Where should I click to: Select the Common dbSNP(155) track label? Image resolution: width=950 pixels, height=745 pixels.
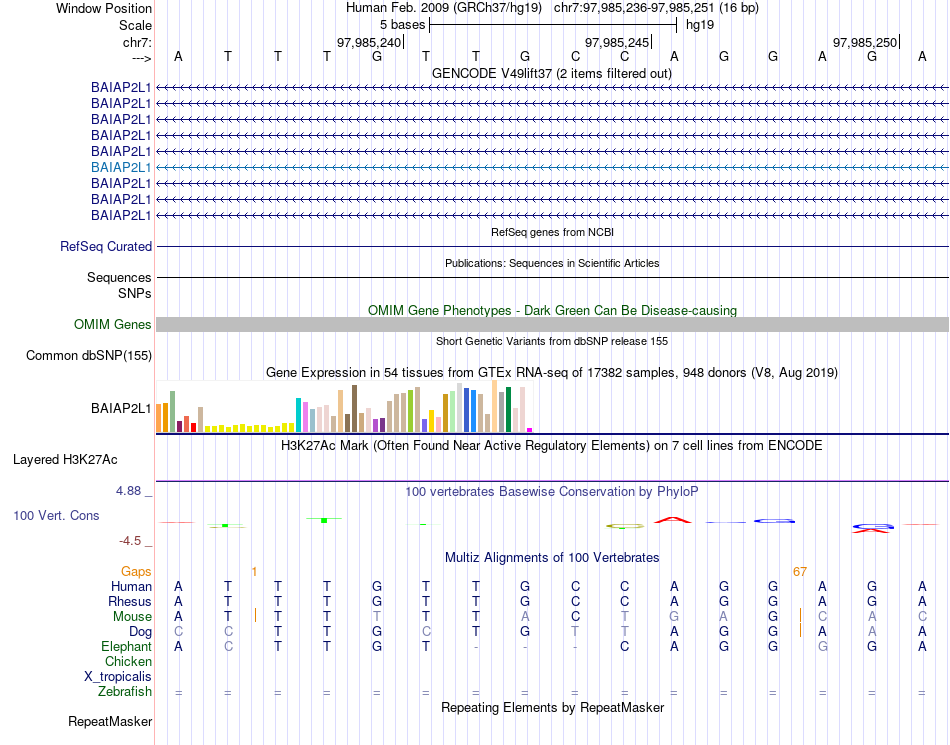pos(88,356)
